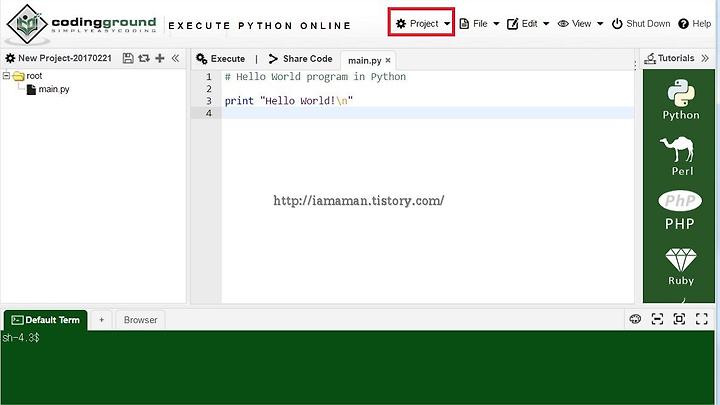Open the Project menu

coord(422,23)
